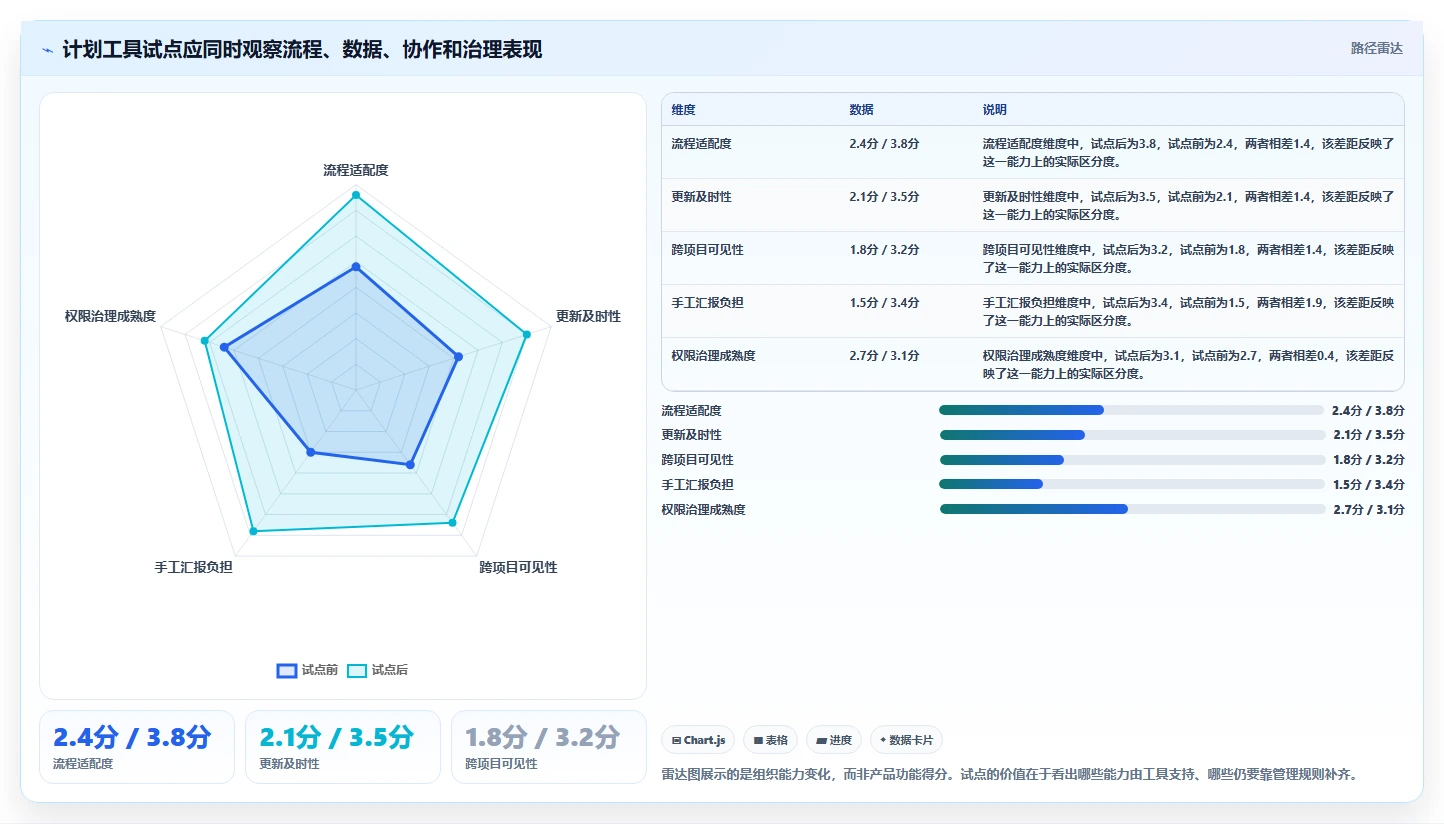Click 试点前 data point on 手工汇报负担 axis
Image resolution: width=1444 pixels, height=824 pixels.
point(310,452)
